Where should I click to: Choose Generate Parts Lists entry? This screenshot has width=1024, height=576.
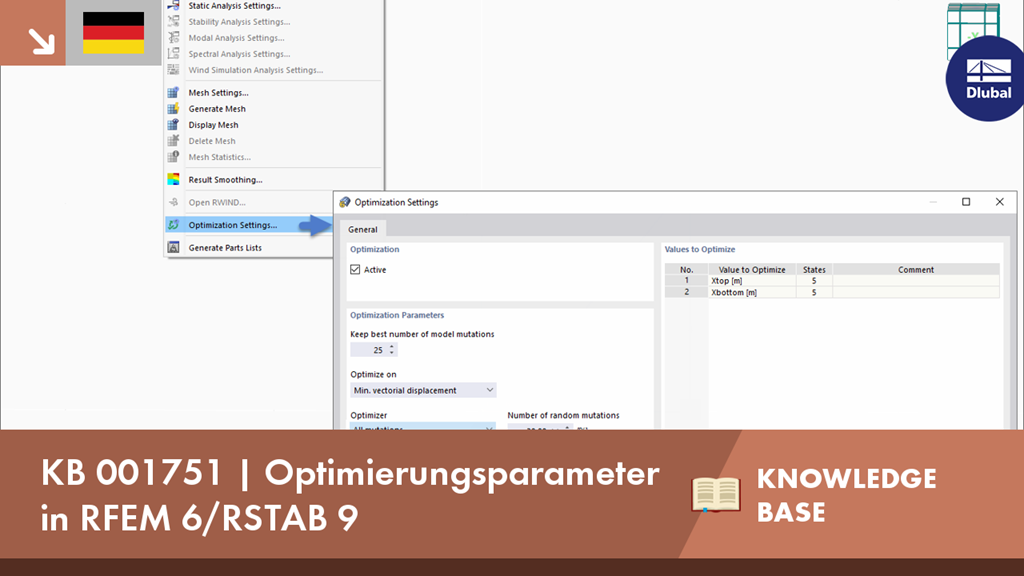[225, 248]
